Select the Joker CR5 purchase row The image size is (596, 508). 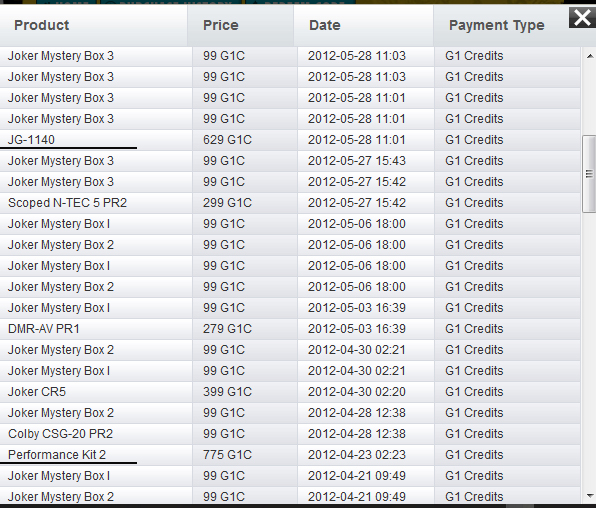tap(290, 392)
